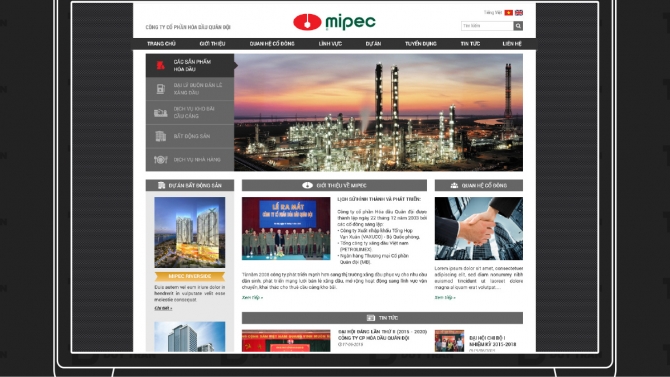Open the GIỚI THIỆU VỀ MIPEC heading
670x377 pixels.
(341, 186)
